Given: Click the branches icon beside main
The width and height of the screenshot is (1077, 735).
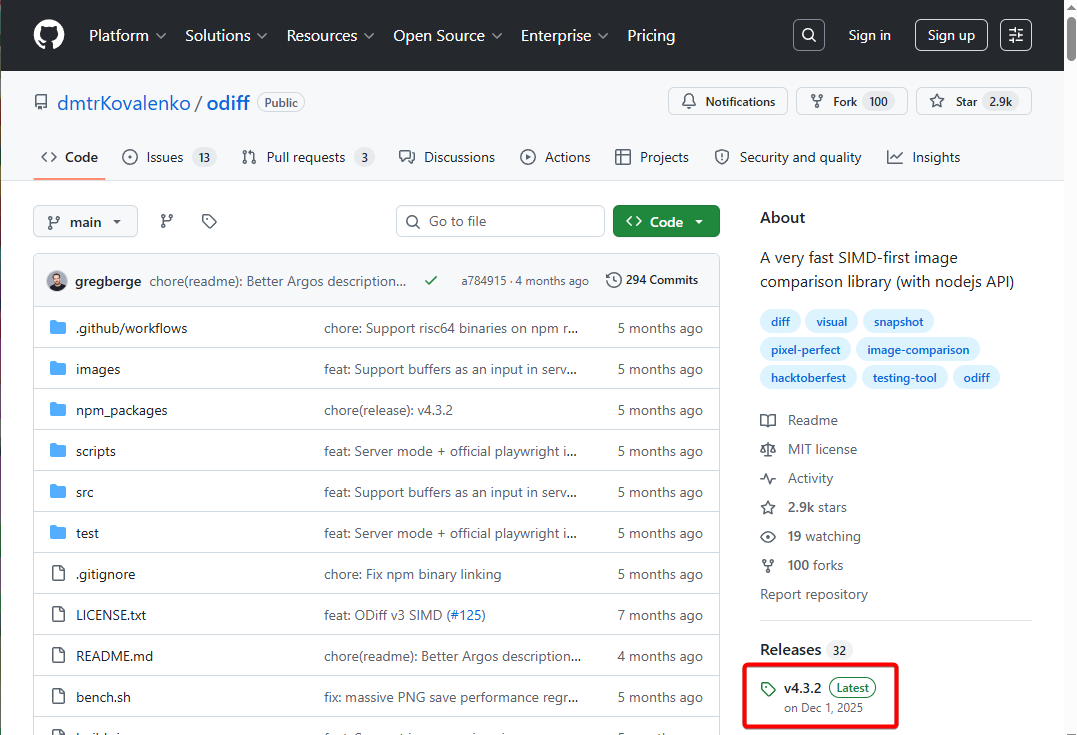Looking at the screenshot, I should pyautogui.click(x=167, y=221).
